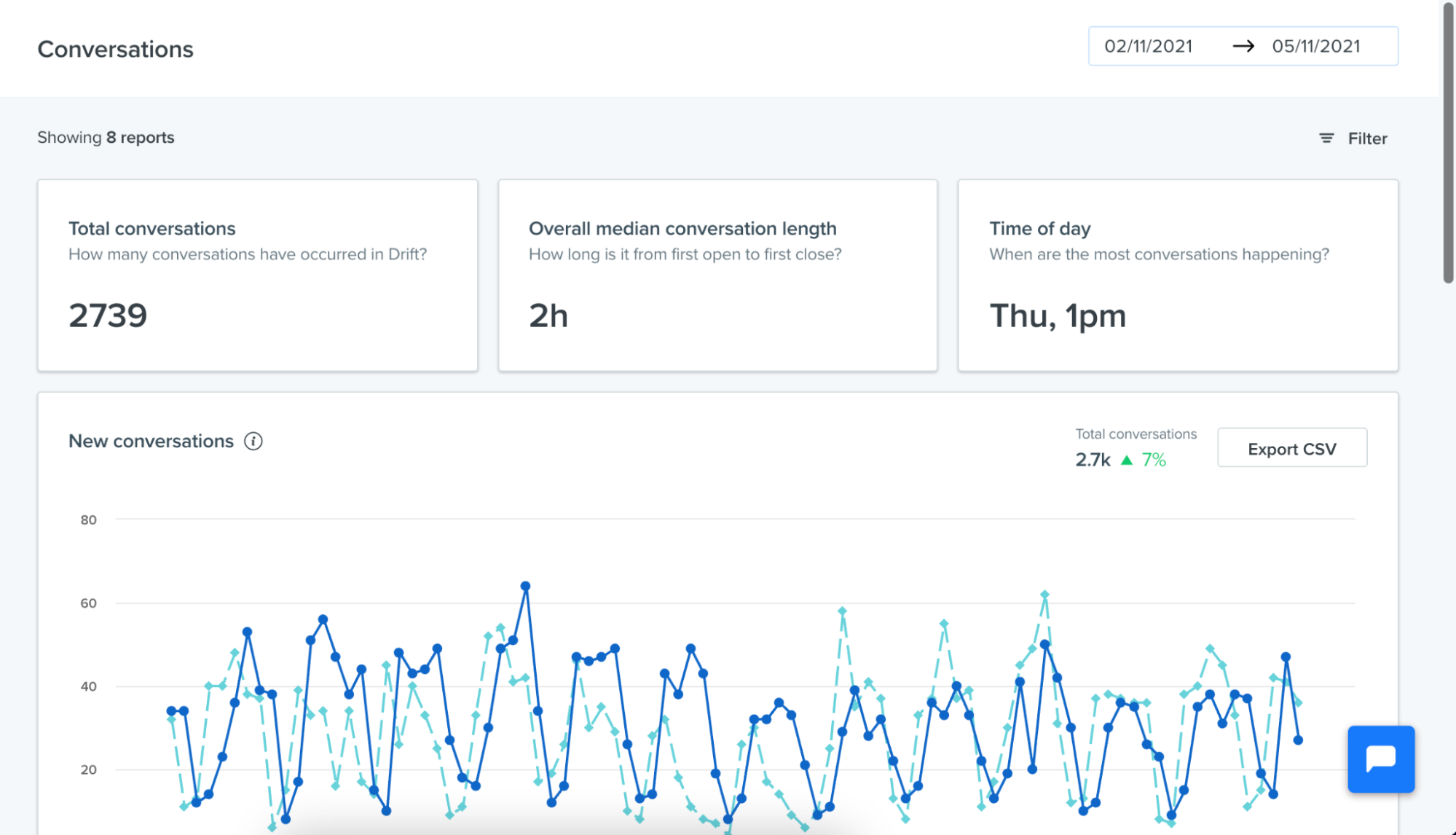Click the green up triangle icon

[1126, 460]
